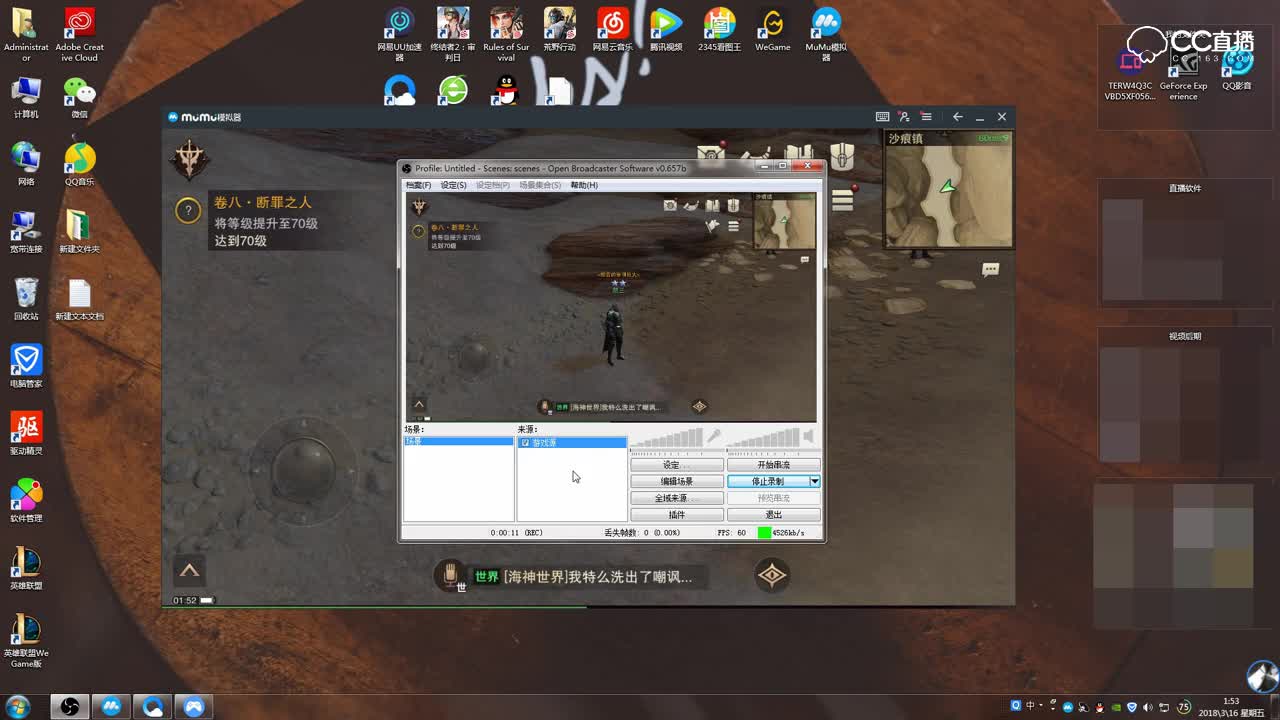
Task: Open the 微信 desktop icon
Action: click(79, 98)
